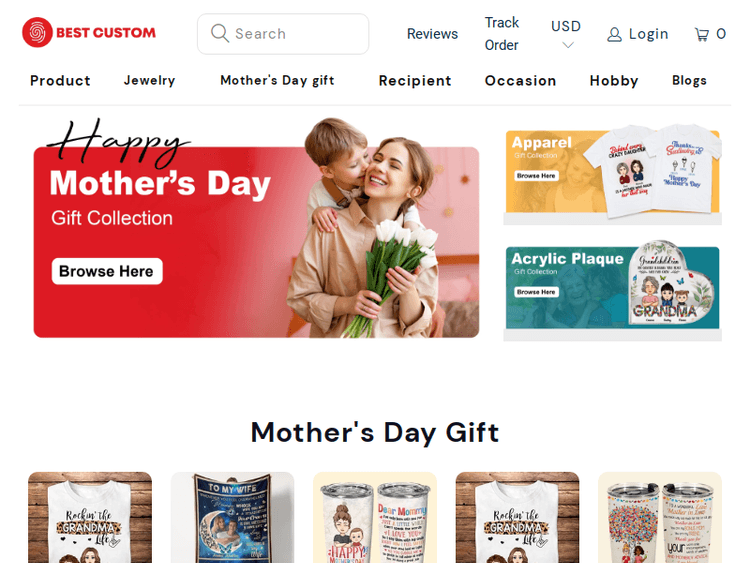The height and width of the screenshot is (563, 750).
Task: Open the Dear Mommy tumbler product
Action: [x=375, y=518]
